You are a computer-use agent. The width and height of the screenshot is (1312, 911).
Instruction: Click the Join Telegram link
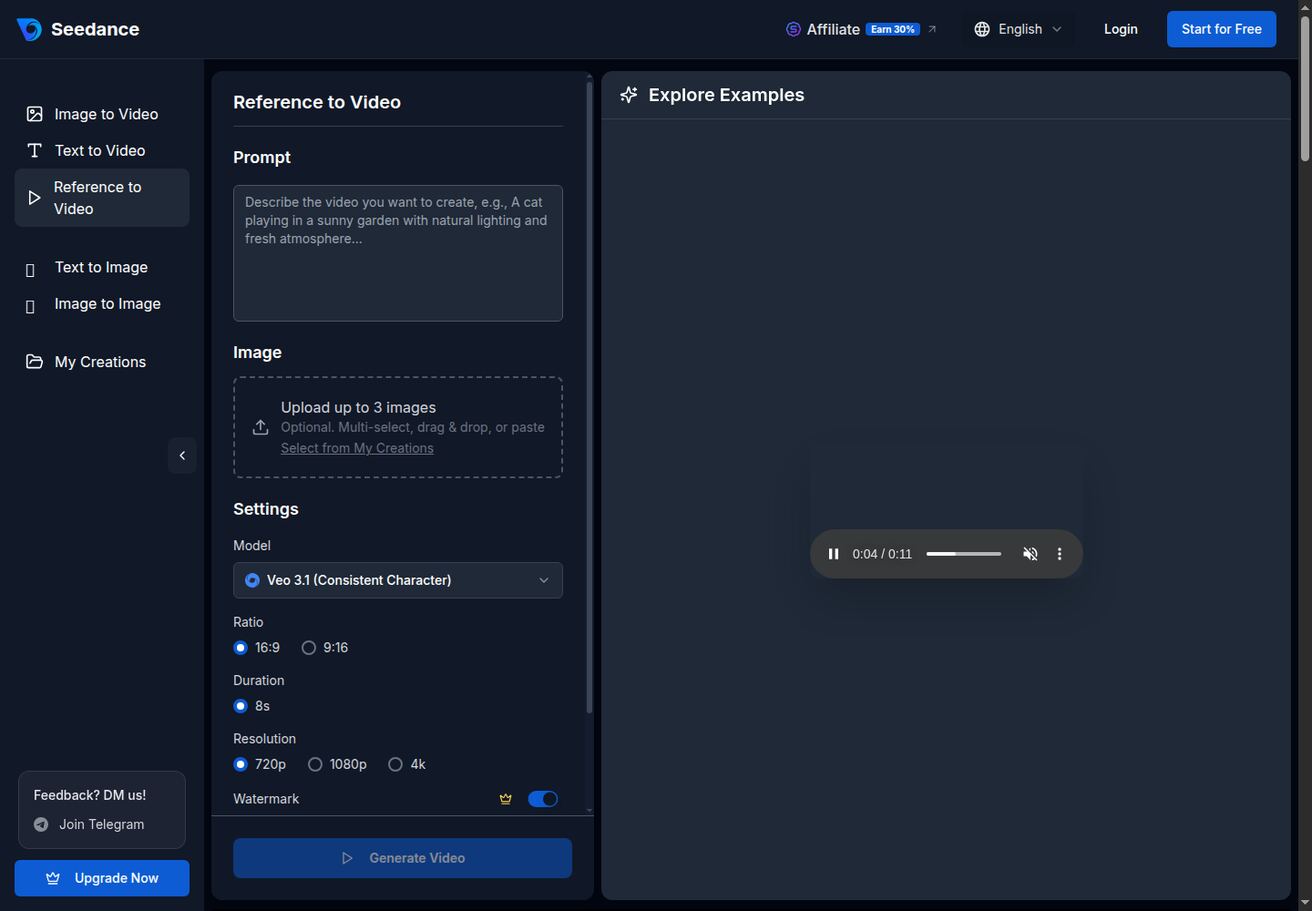pyautogui.click(x=101, y=824)
